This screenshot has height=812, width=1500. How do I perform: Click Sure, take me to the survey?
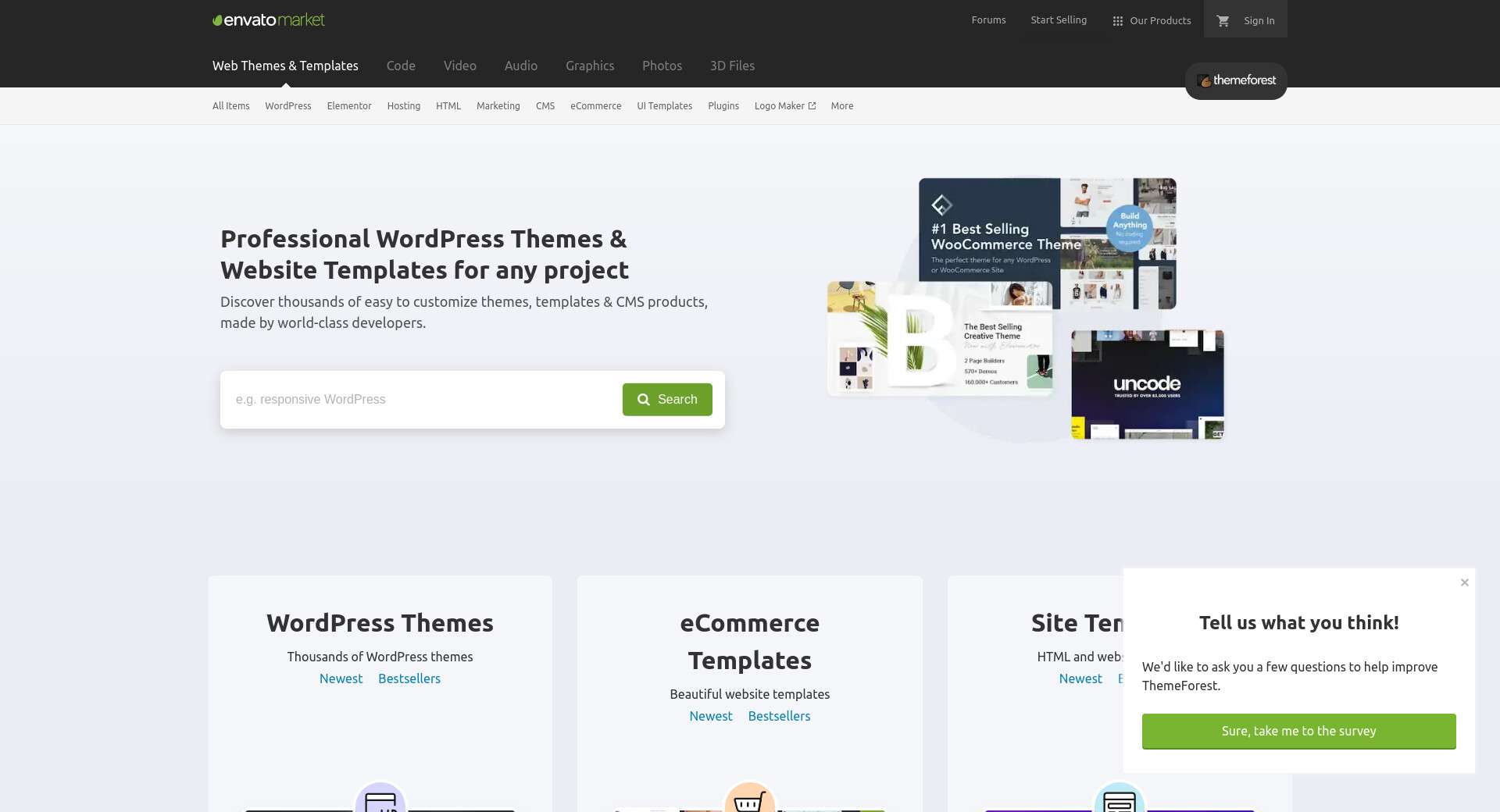1299,732
